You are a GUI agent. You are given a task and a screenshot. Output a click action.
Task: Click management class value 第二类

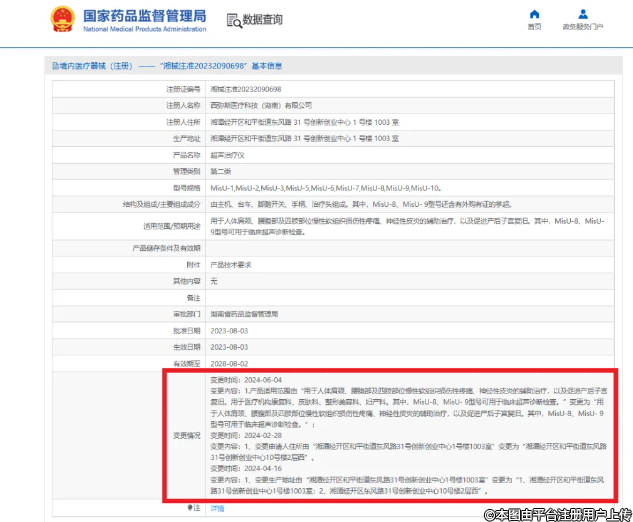[x=223, y=171]
